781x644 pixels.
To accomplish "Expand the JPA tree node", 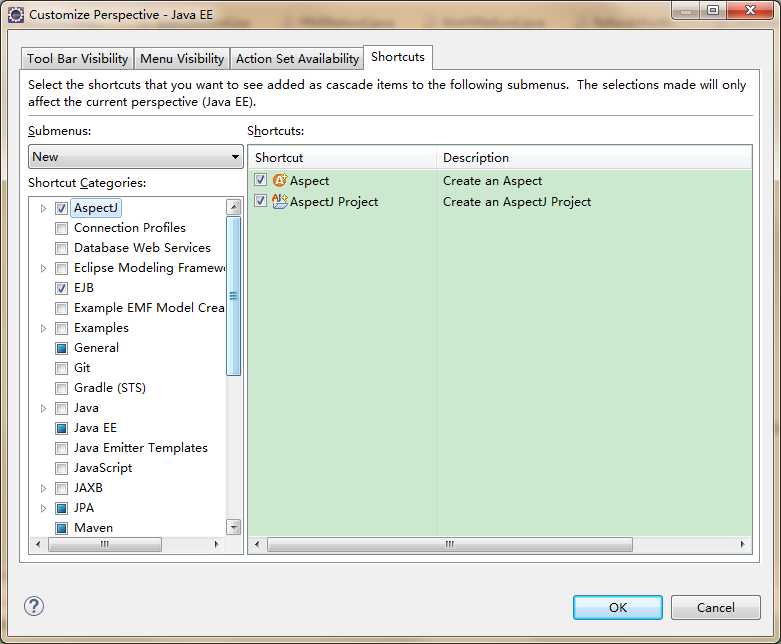I will click(43, 508).
